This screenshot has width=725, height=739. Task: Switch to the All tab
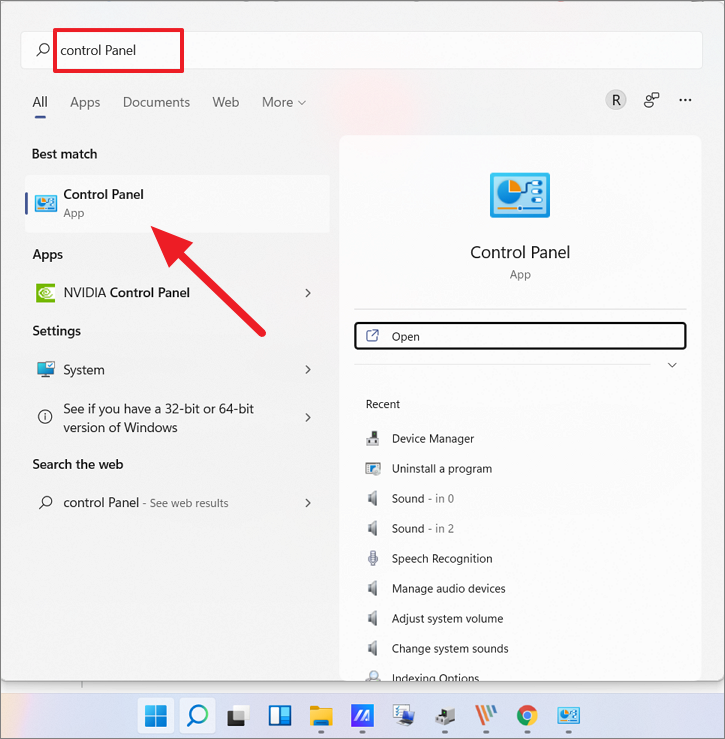click(x=40, y=102)
